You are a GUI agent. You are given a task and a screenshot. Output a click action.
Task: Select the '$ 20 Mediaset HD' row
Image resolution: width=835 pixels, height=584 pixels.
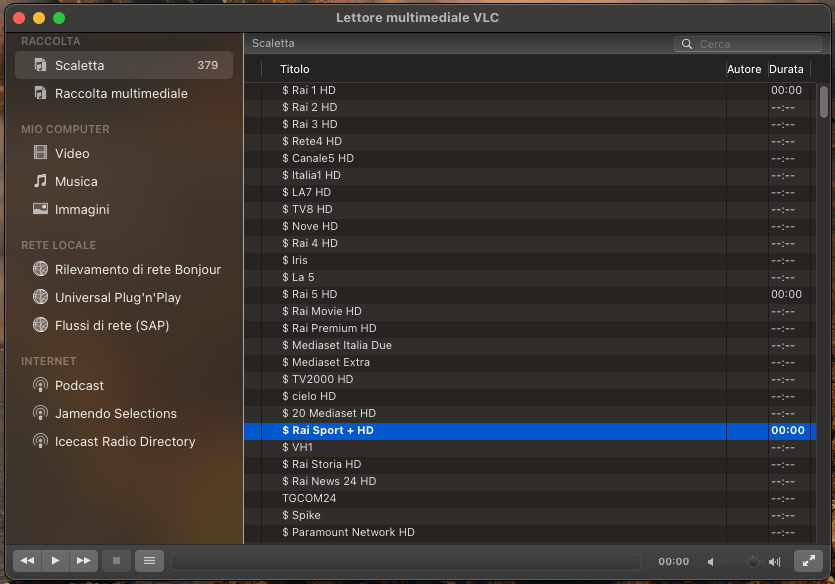[530, 414]
